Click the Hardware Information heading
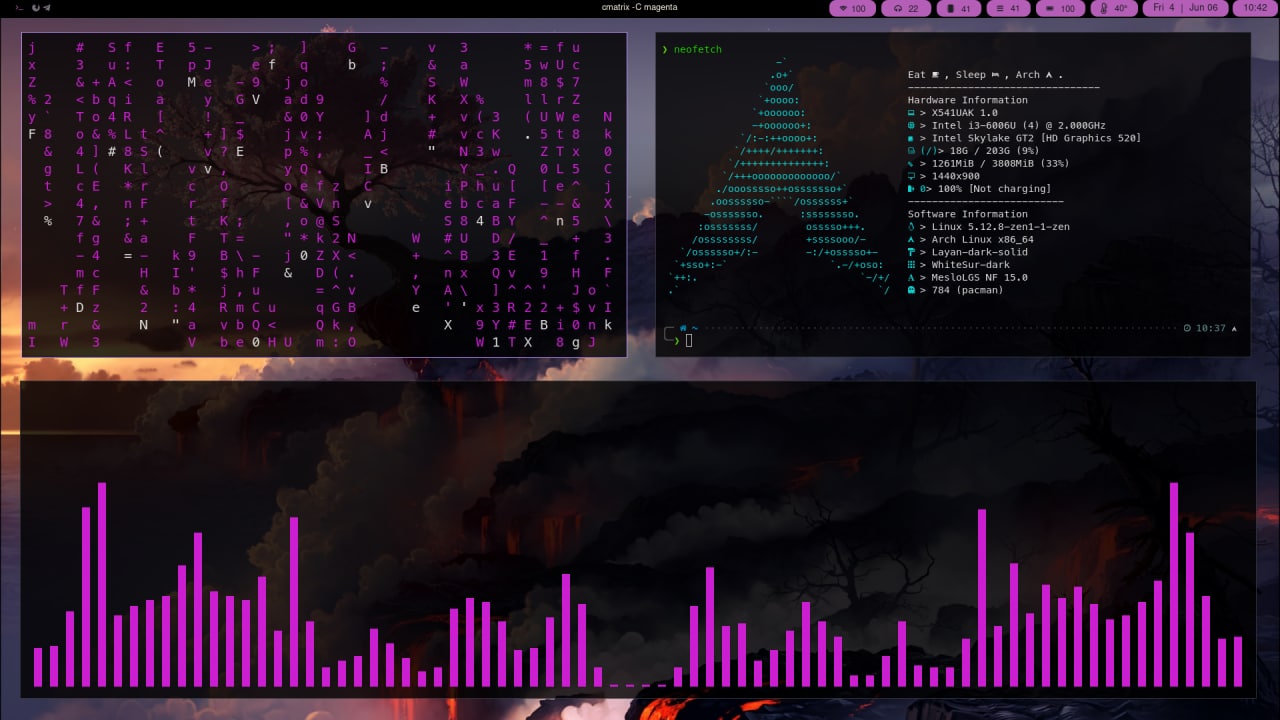 coord(967,100)
